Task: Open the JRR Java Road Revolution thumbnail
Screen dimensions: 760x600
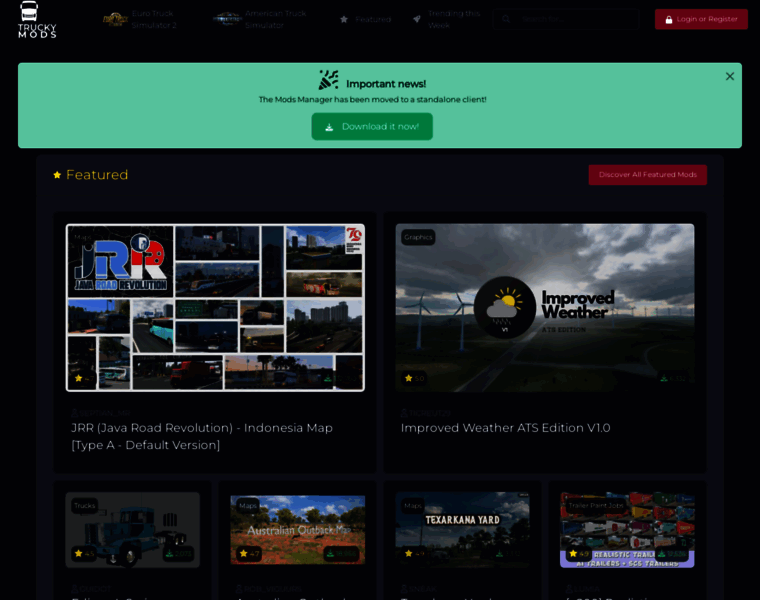Action: [x=215, y=308]
